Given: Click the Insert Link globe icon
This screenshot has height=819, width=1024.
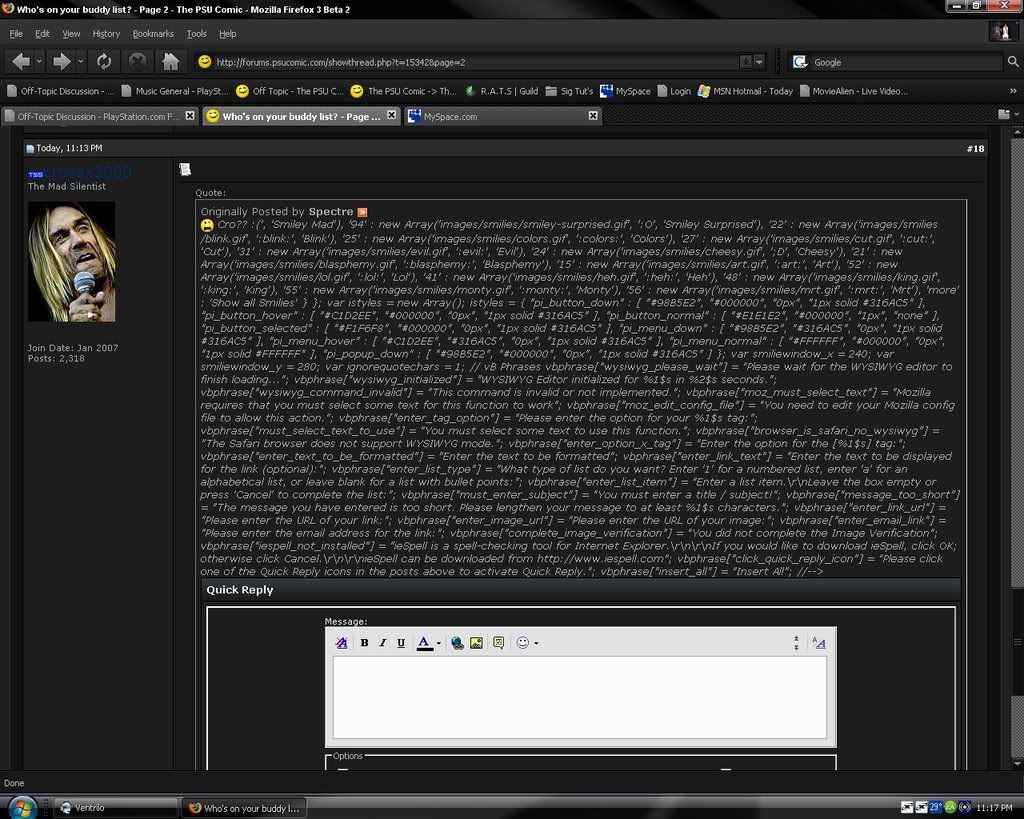Looking at the screenshot, I should click(x=457, y=643).
